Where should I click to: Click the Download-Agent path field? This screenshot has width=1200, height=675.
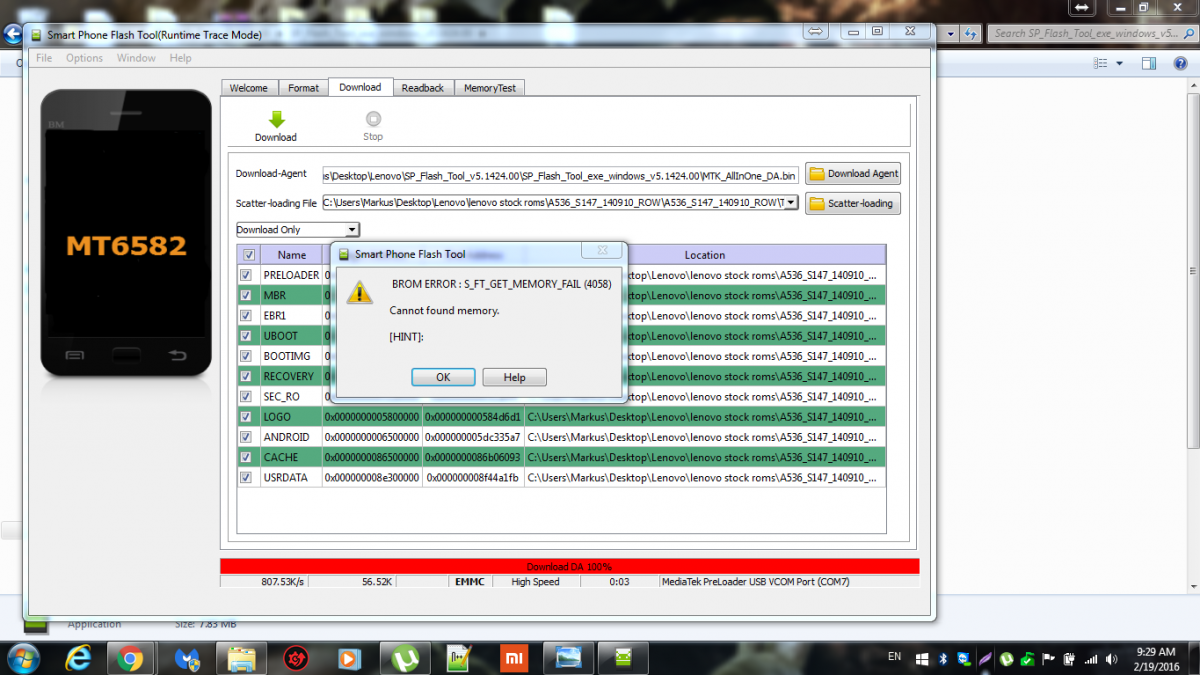tap(560, 174)
